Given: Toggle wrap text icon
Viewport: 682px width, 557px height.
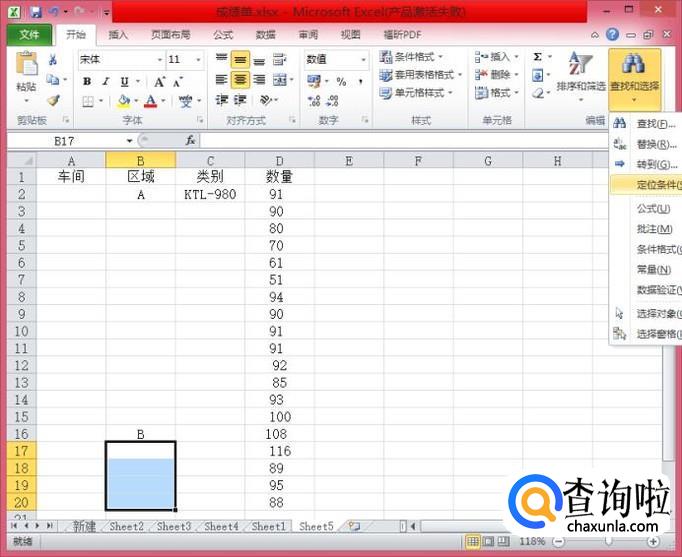Looking at the screenshot, I should [279, 60].
